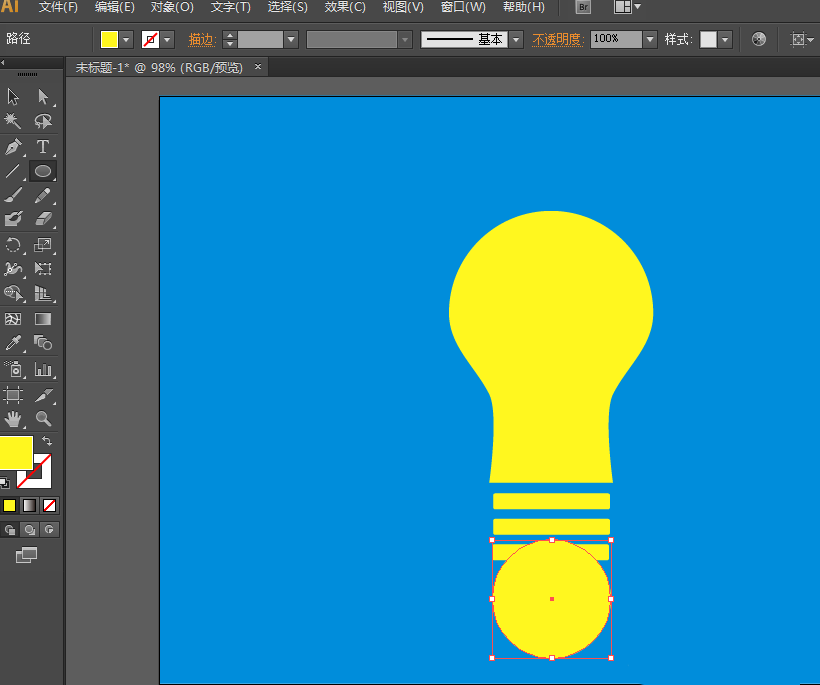Click the 不透明度 opacity link

point(557,40)
